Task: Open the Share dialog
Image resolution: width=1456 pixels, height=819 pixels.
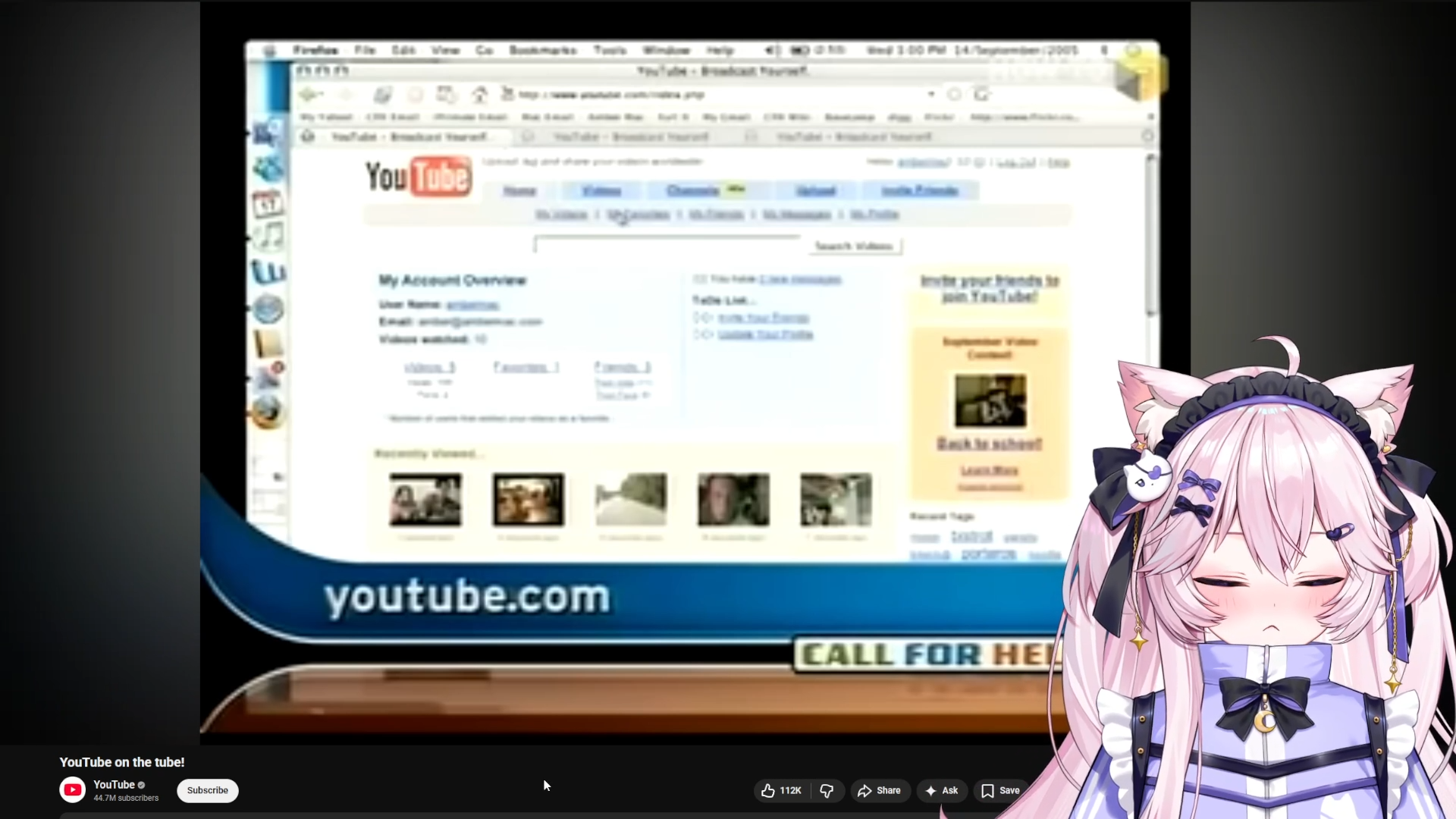Action: pos(879,790)
